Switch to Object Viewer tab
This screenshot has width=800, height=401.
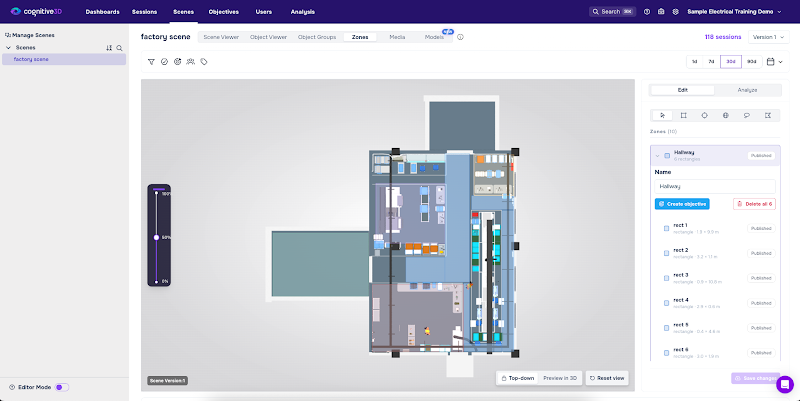pyautogui.click(x=268, y=37)
